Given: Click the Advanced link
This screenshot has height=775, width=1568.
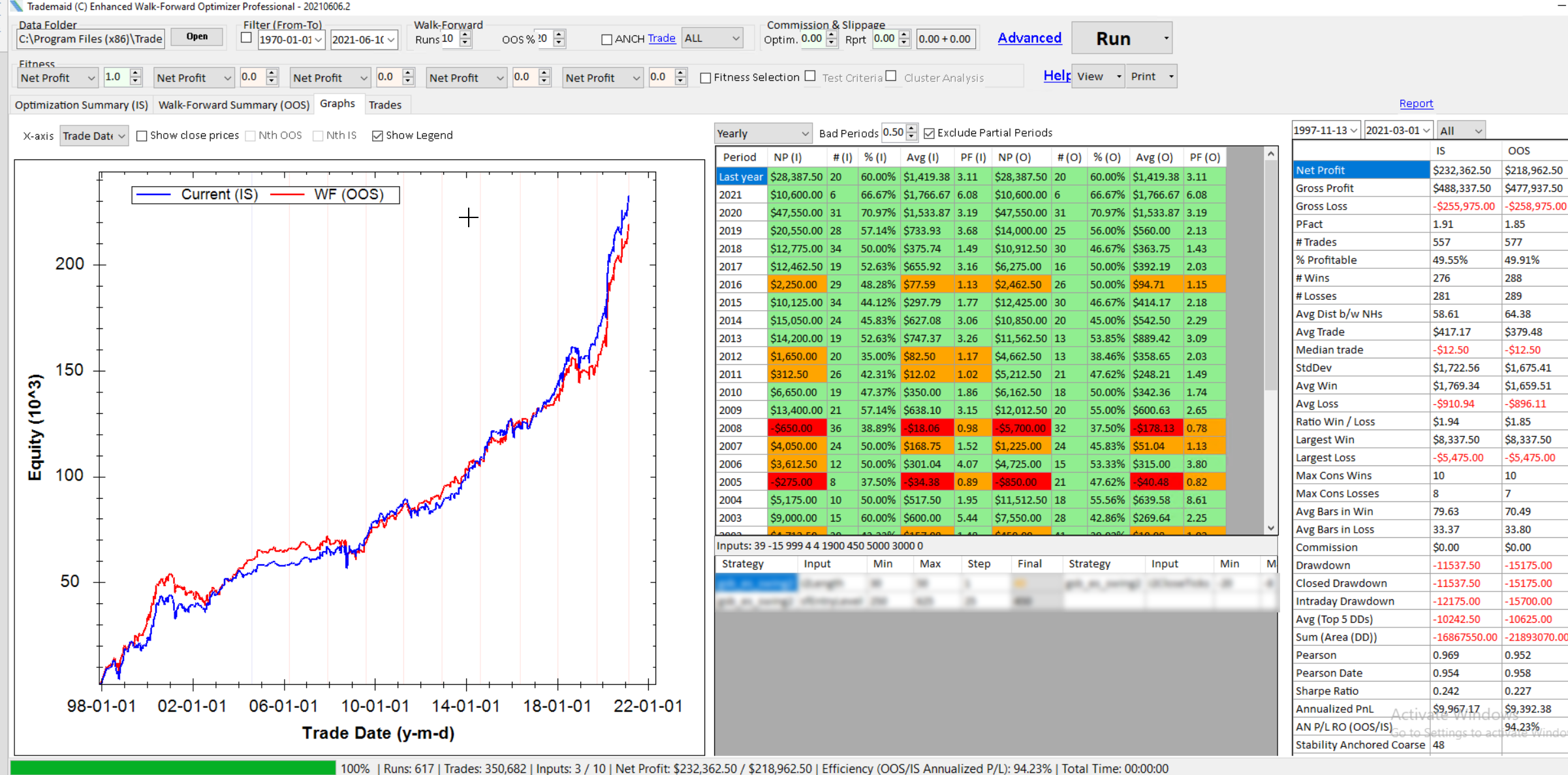Looking at the screenshot, I should point(1029,38).
